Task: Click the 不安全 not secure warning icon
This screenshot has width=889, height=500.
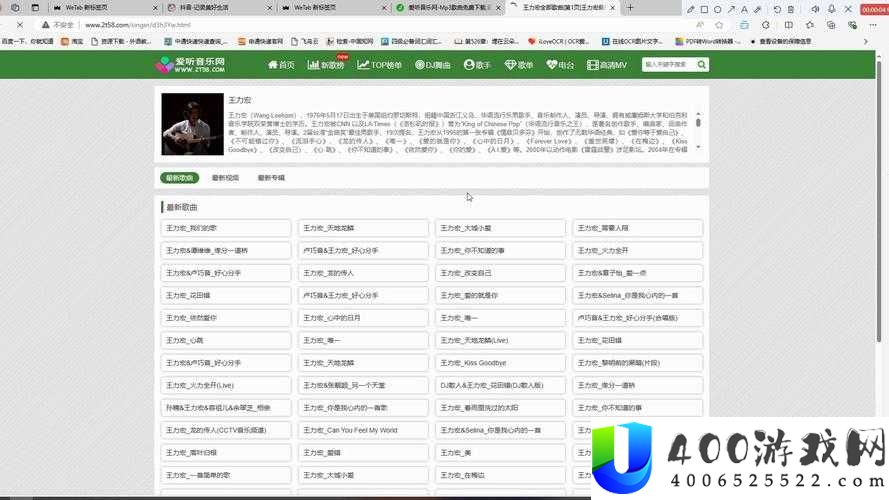Action: pyautogui.click(x=45, y=25)
